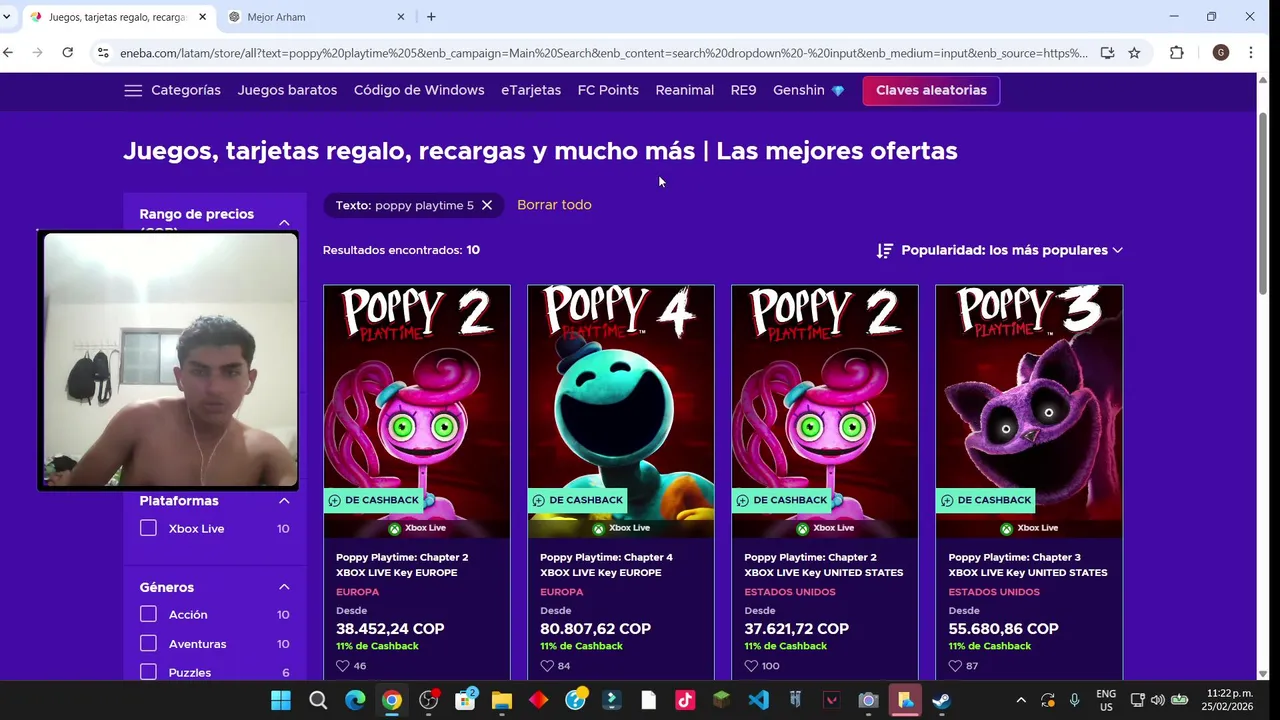Click the price 80.807,62 COP
The image size is (1280, 720).
click(x=595, y=629)
